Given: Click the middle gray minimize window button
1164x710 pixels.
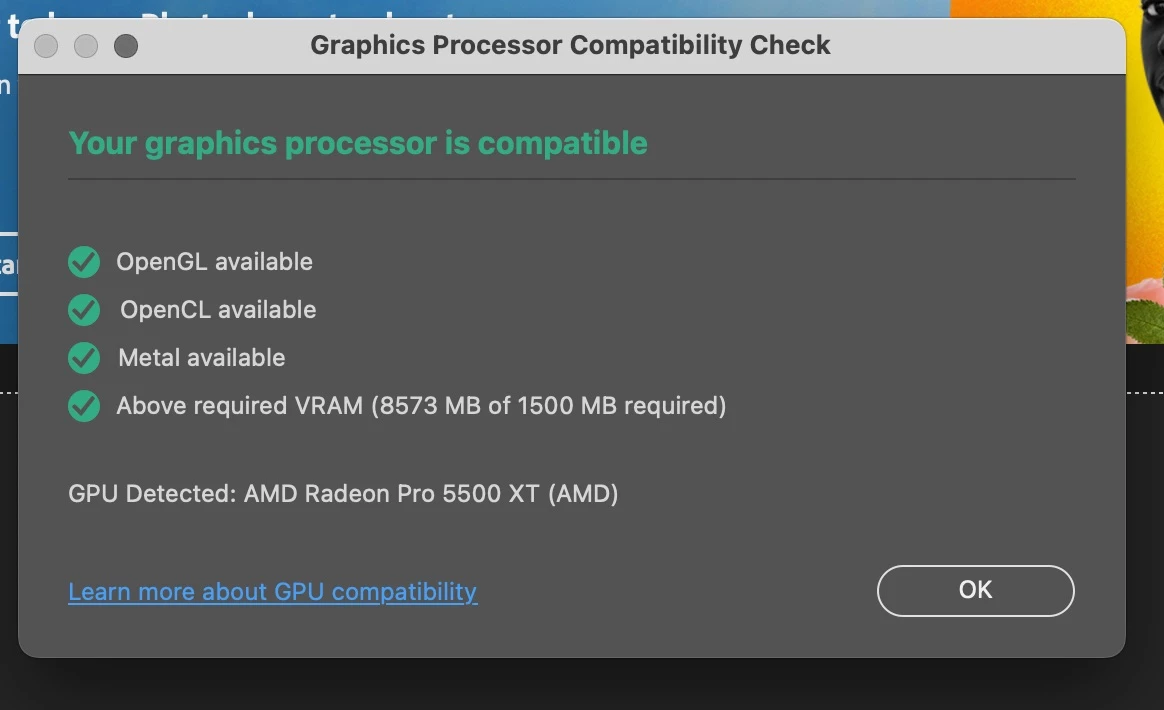Looking at the screenshot, I should click(86, 46).
